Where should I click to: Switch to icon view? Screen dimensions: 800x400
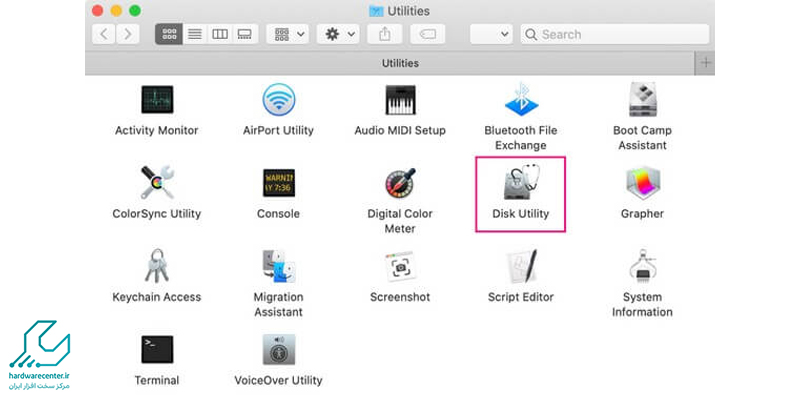(169, 34)
